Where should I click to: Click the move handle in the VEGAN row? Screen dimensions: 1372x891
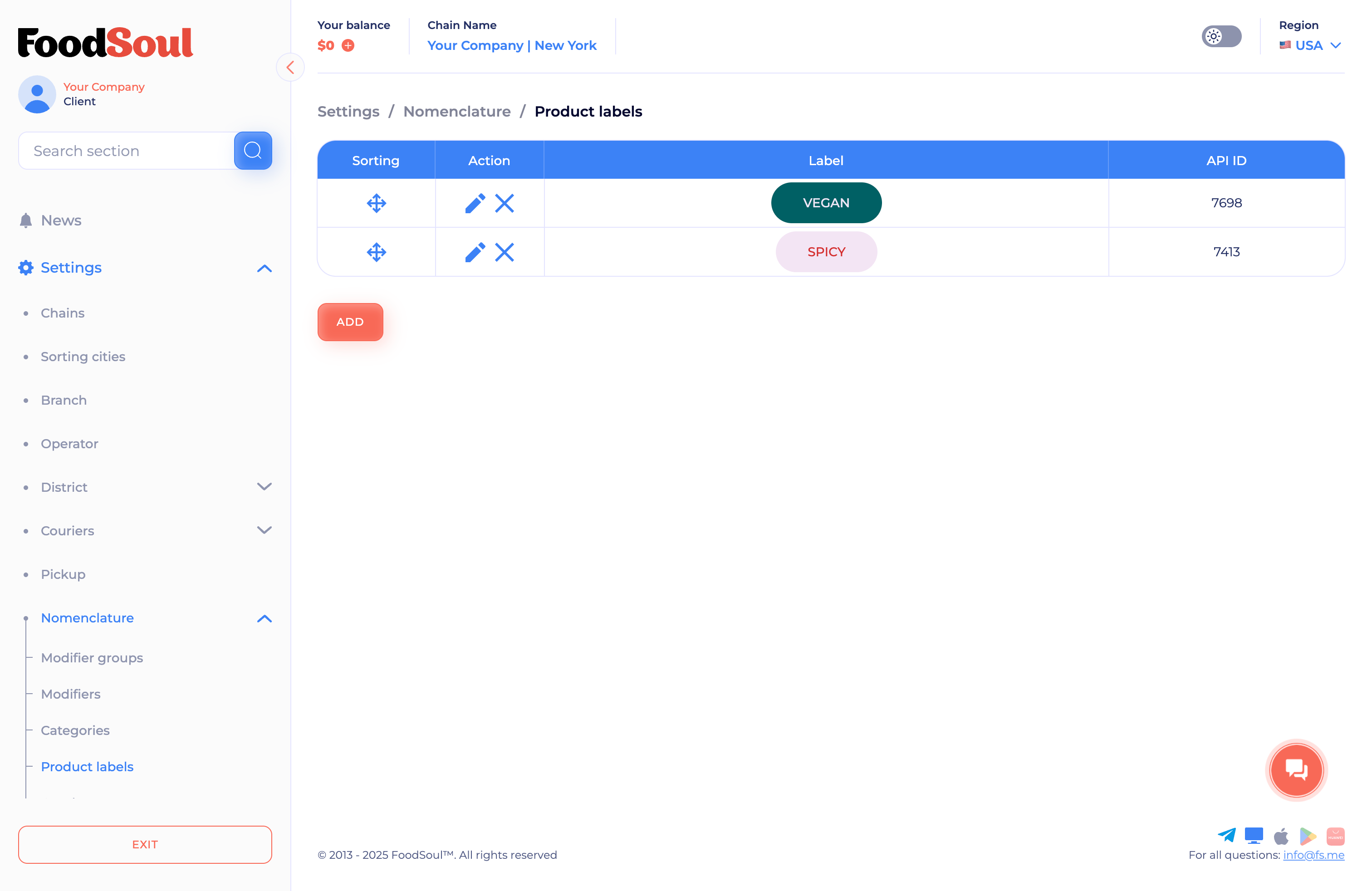pyautogui.click(x=376, y=203)
